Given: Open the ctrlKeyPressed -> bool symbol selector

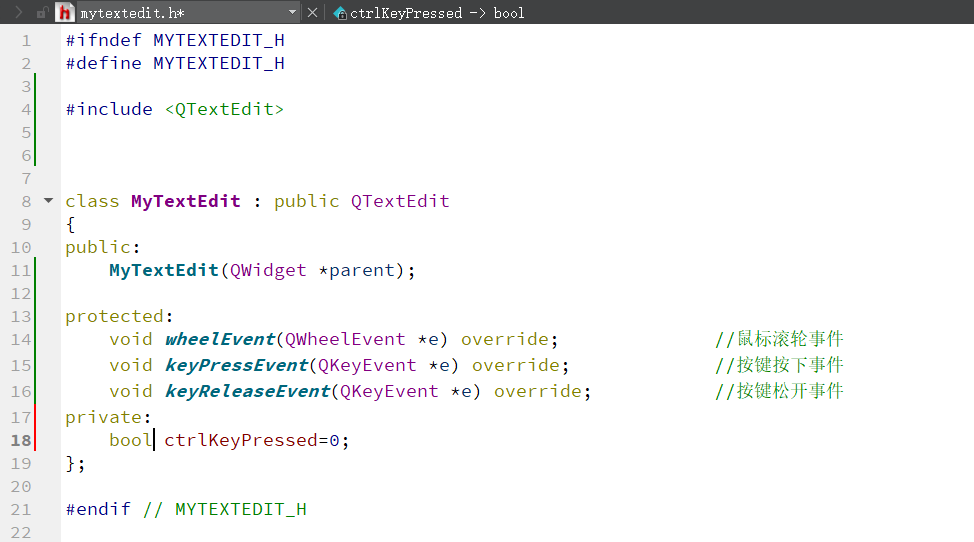Looking at the screenshot, I should click(x=437, y=13).
